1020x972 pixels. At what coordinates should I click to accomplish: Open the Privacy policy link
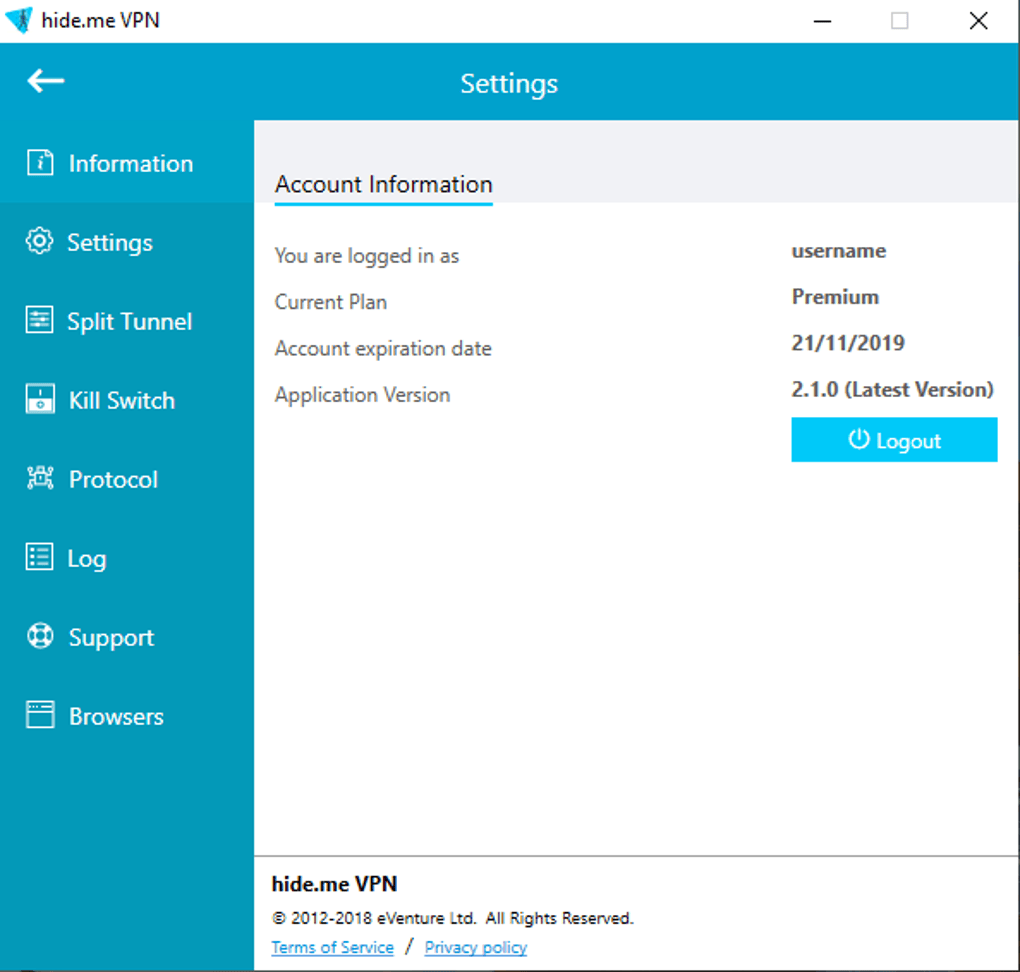475,947
